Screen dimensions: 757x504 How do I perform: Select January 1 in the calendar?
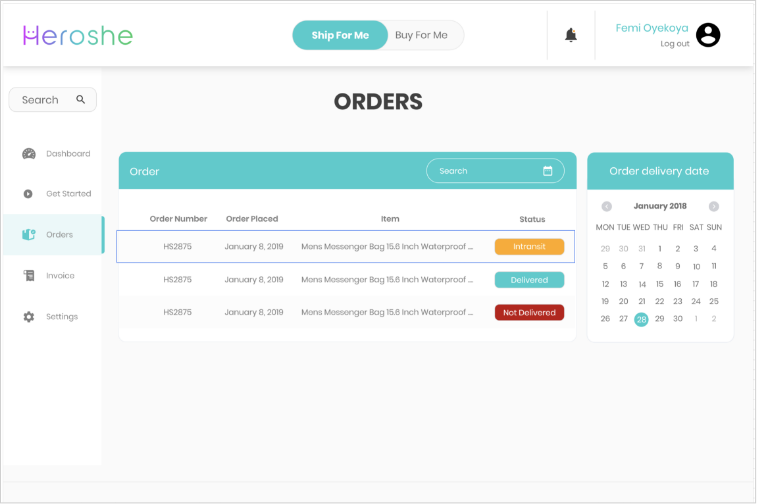coord(659,249)
